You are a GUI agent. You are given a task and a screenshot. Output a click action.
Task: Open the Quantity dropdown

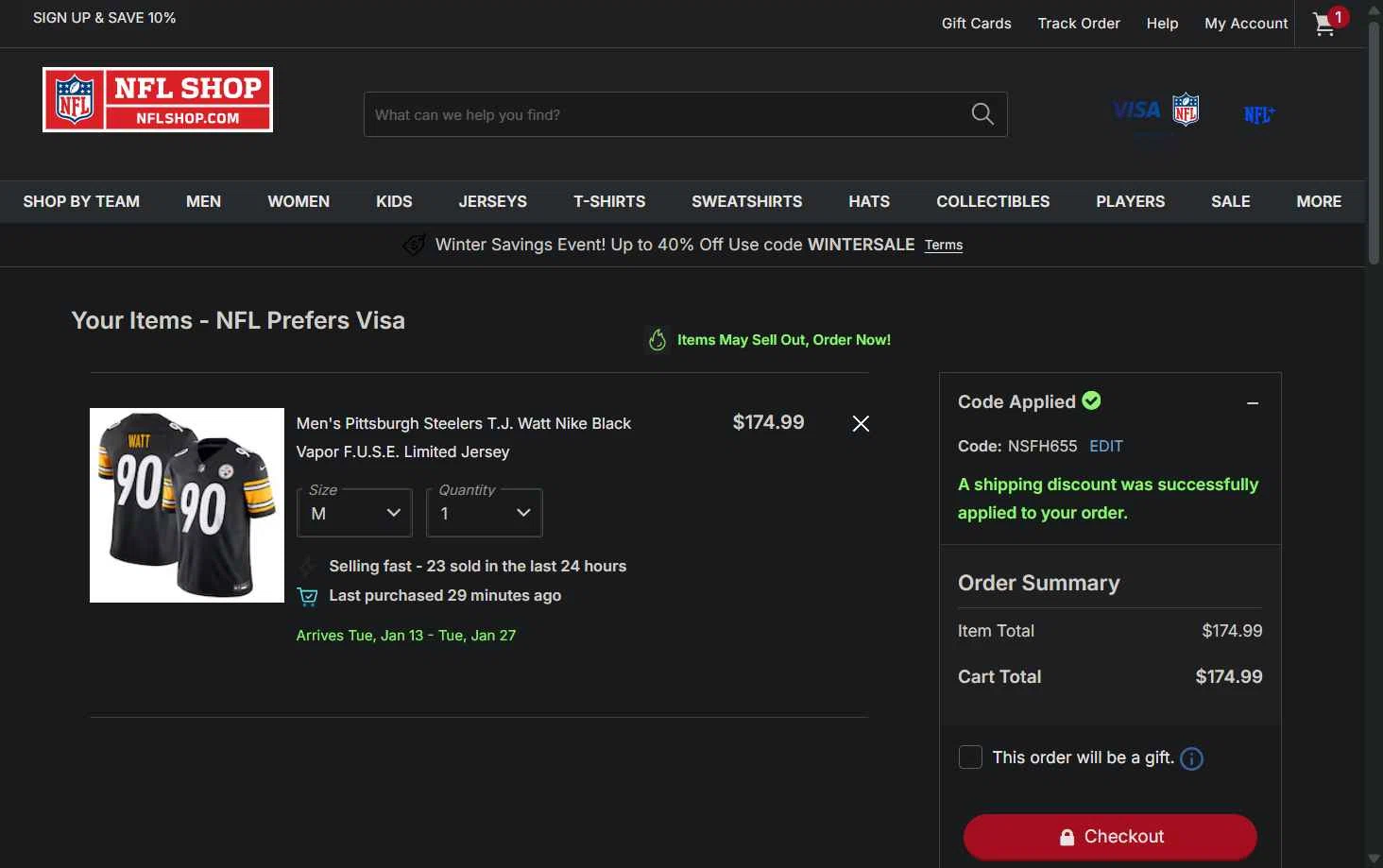[485, 513]
